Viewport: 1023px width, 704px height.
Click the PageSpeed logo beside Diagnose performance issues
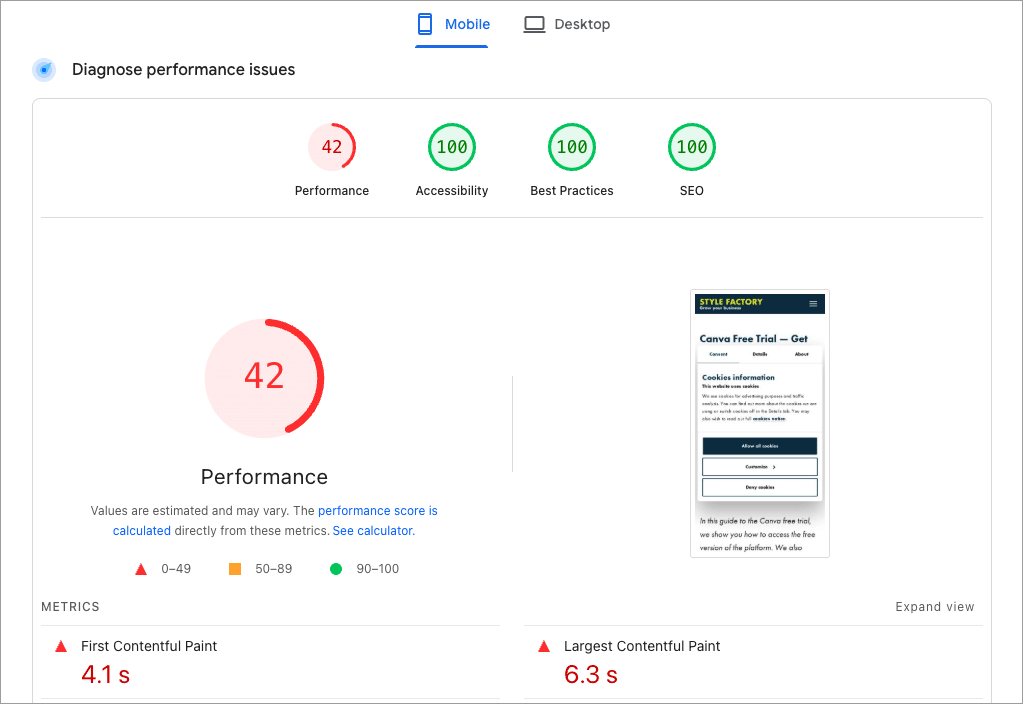click(43, 69)
